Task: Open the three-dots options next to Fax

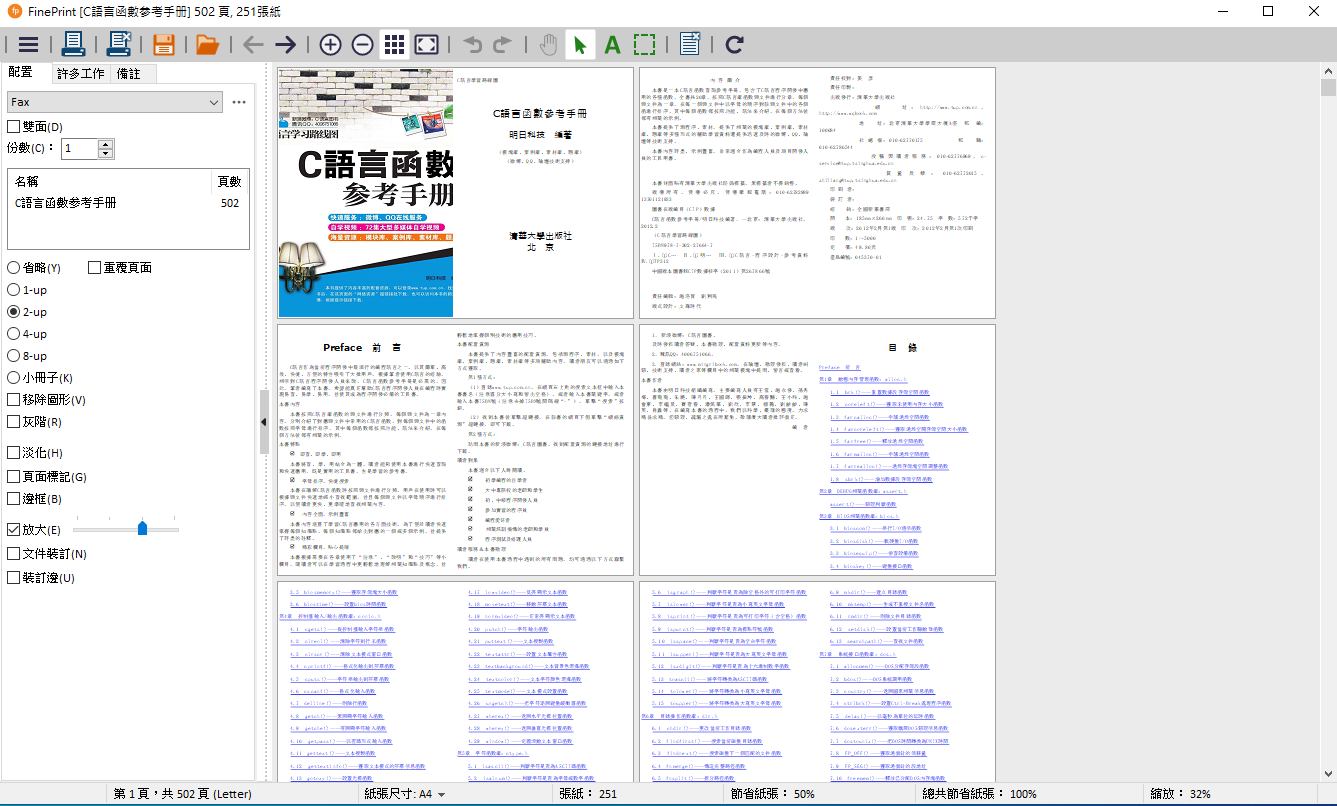Action: pyautogui.click(x=239, y=102)
